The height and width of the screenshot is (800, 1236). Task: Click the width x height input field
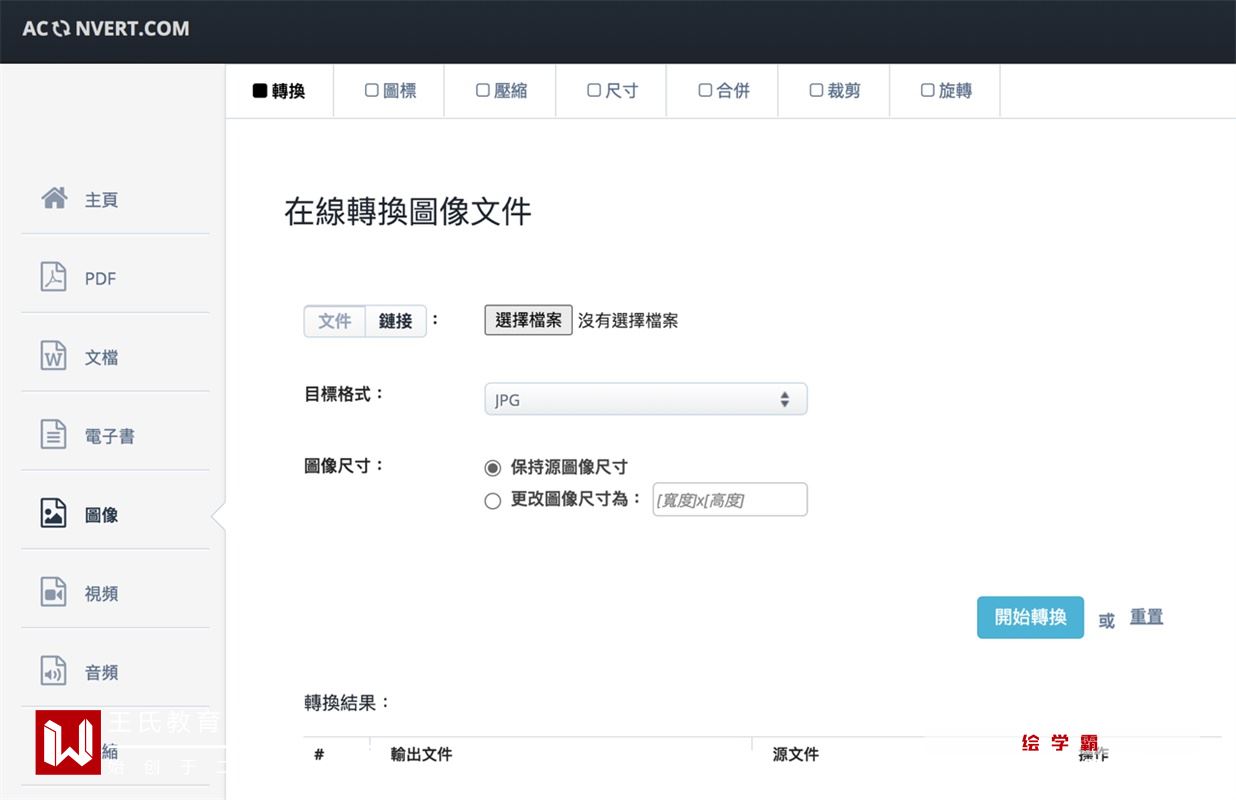[729, 500]
